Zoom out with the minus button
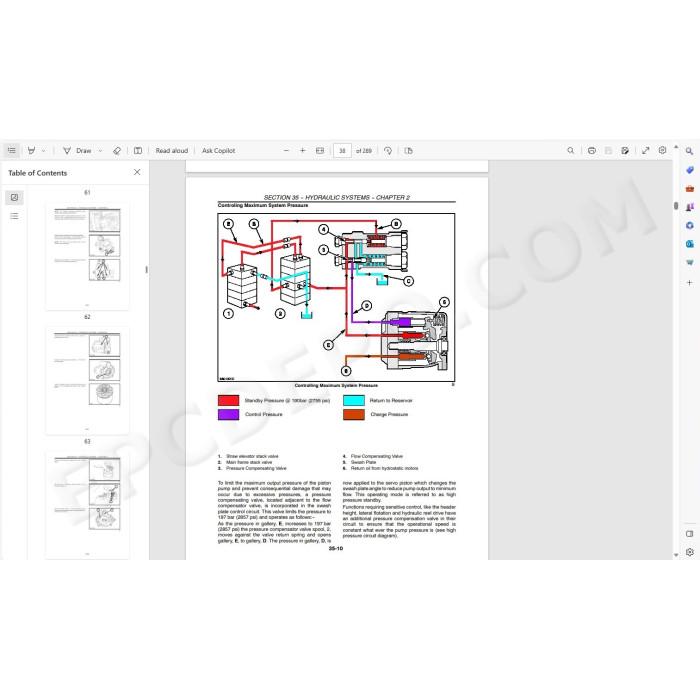Image resolution: width=700 pixels, height=700 pixels. coord(287,150)
